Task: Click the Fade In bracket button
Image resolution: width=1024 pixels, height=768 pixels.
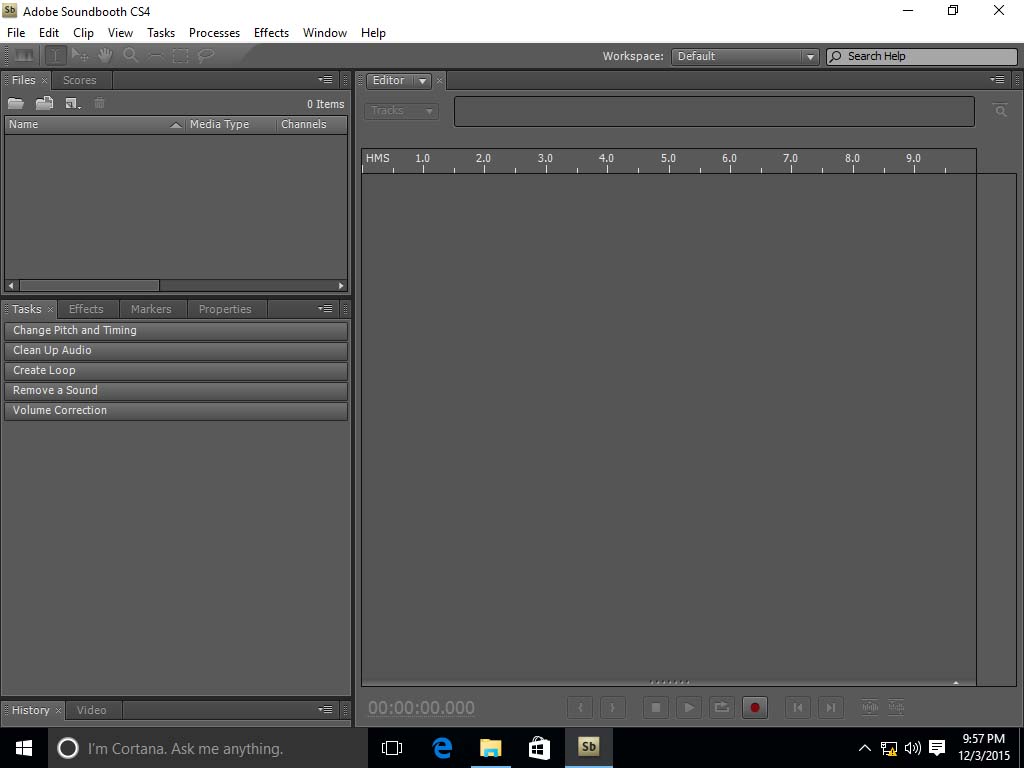Action: click(x=580, y=707)
